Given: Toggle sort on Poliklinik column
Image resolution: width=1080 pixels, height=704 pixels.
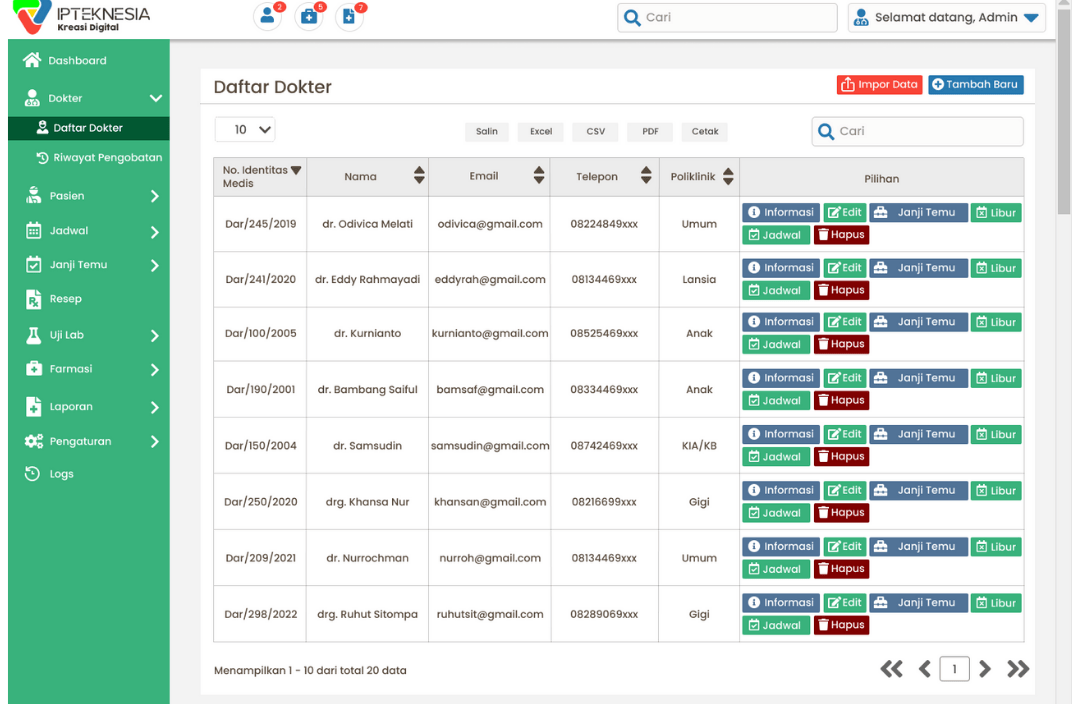Looking at the screenshot, I should pyautogui.click(x=728, y=176).
